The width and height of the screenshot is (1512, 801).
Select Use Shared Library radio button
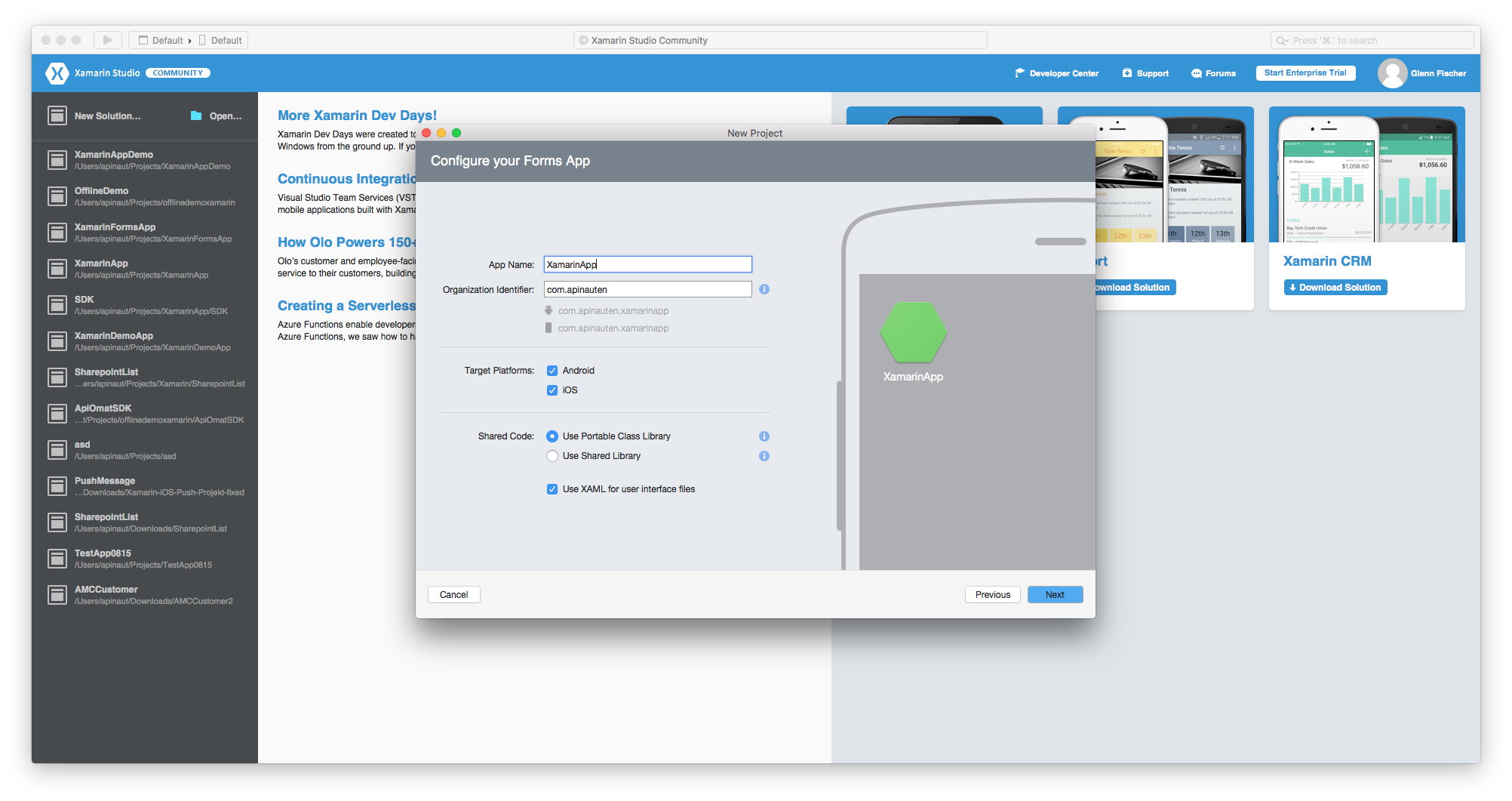(552, 456)
